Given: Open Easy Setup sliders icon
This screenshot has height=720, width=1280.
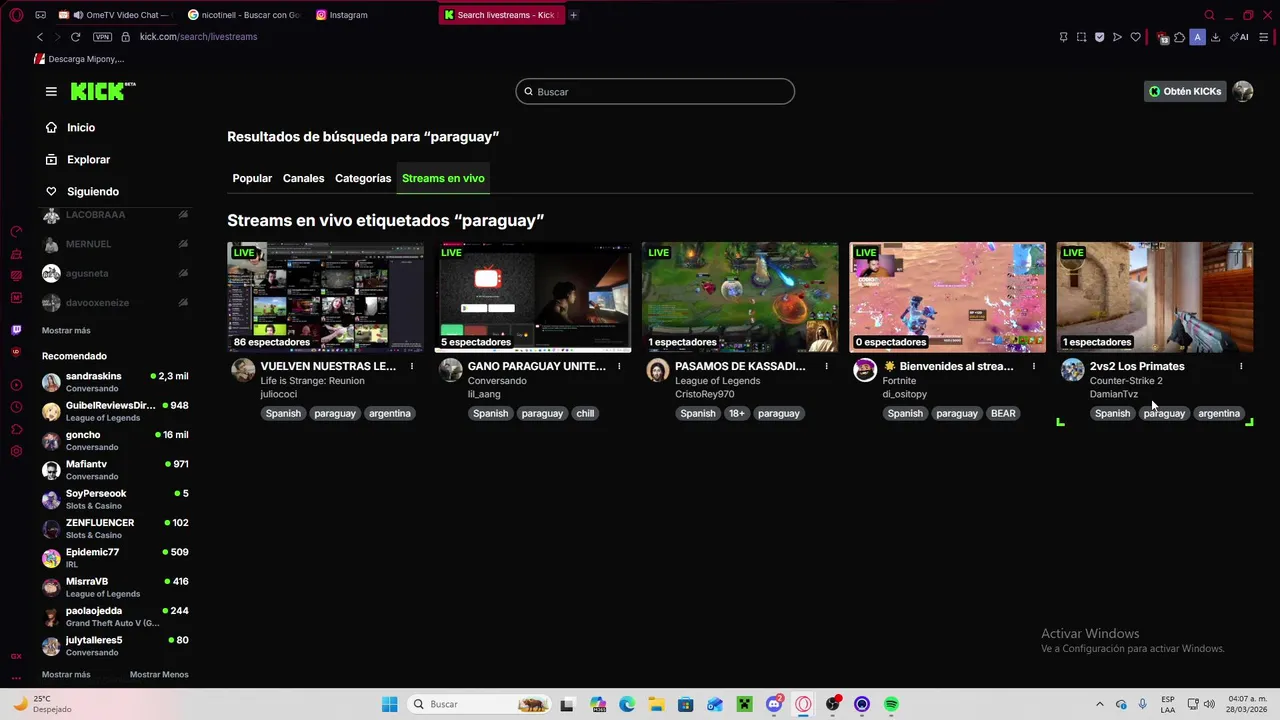Looking at the screenshot, I should (1264, 37).
